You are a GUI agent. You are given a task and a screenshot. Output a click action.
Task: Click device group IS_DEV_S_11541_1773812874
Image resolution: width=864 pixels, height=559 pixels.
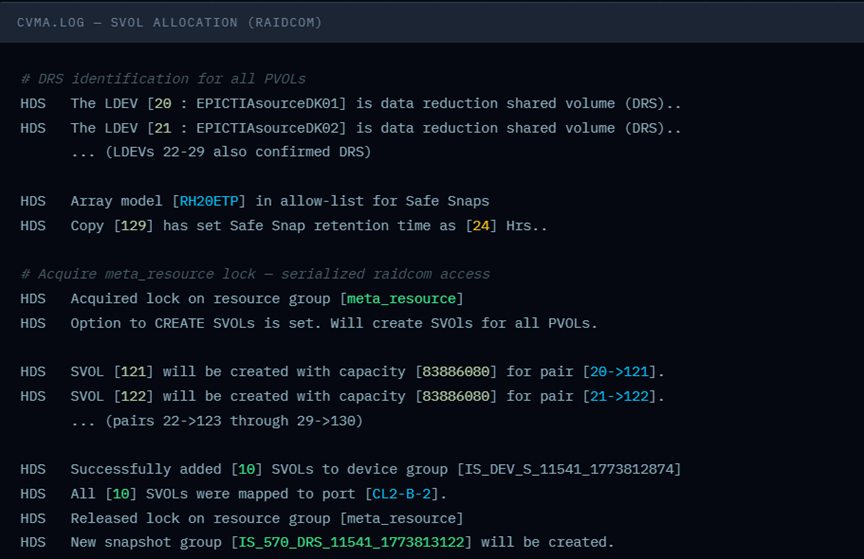(571, 469)
